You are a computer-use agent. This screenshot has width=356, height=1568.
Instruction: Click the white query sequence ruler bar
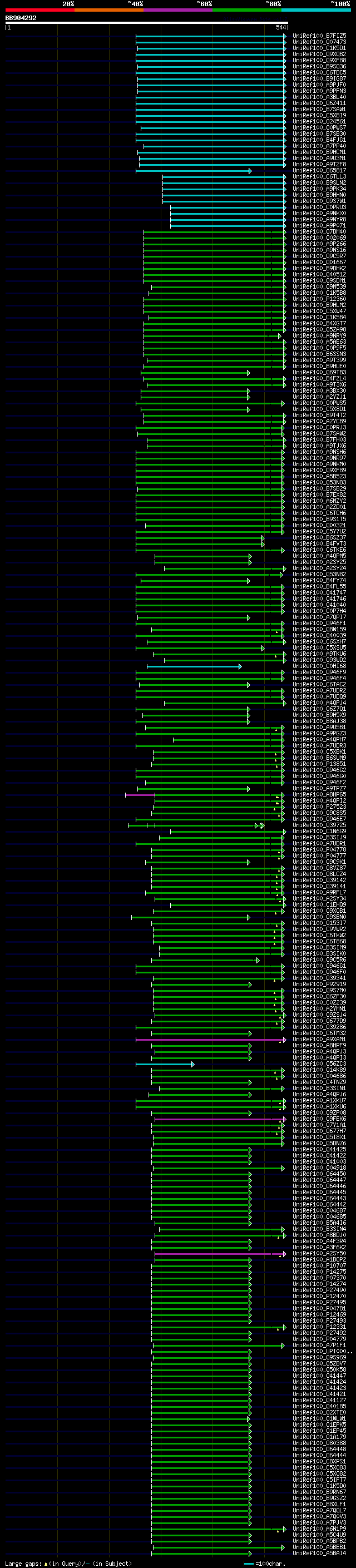147,22
